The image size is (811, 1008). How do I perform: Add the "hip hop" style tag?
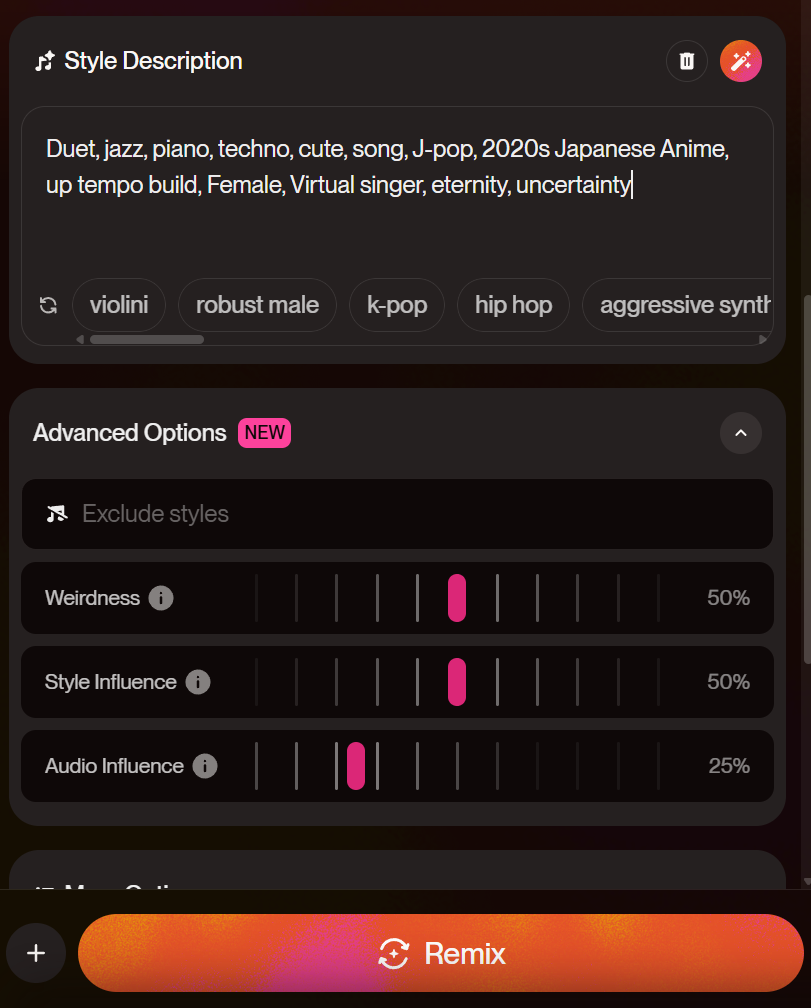point(513,305)
